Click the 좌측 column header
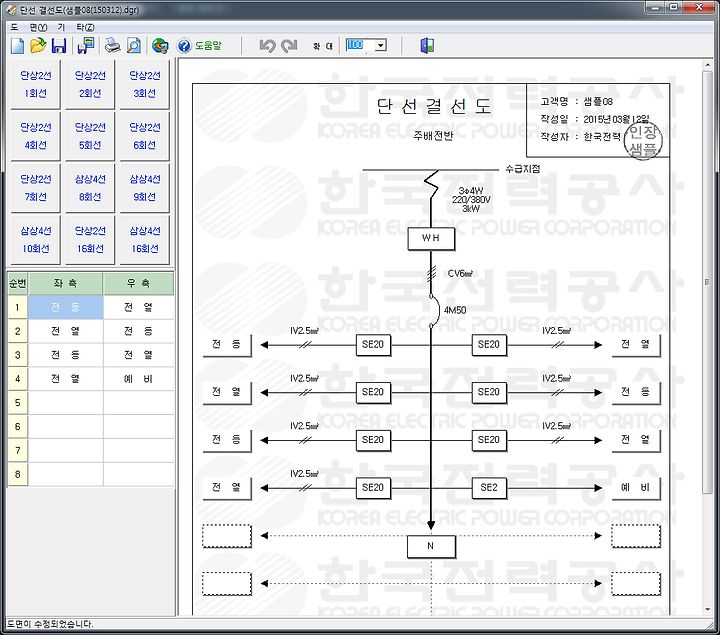 66,283
